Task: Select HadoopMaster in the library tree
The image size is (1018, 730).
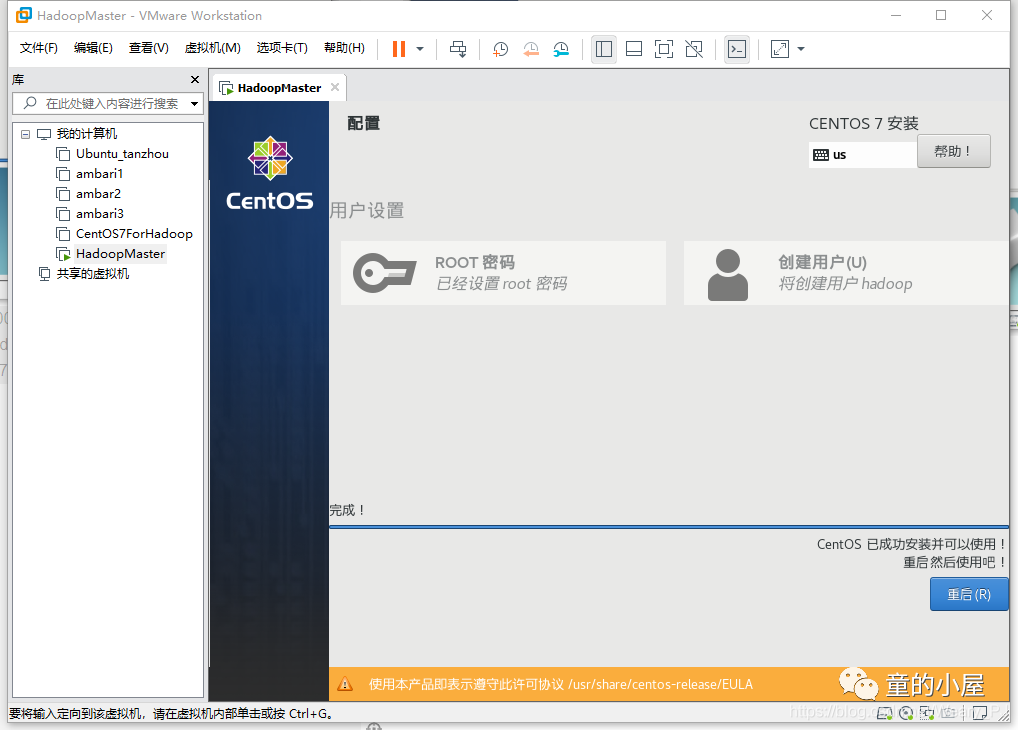Action: 120,254
